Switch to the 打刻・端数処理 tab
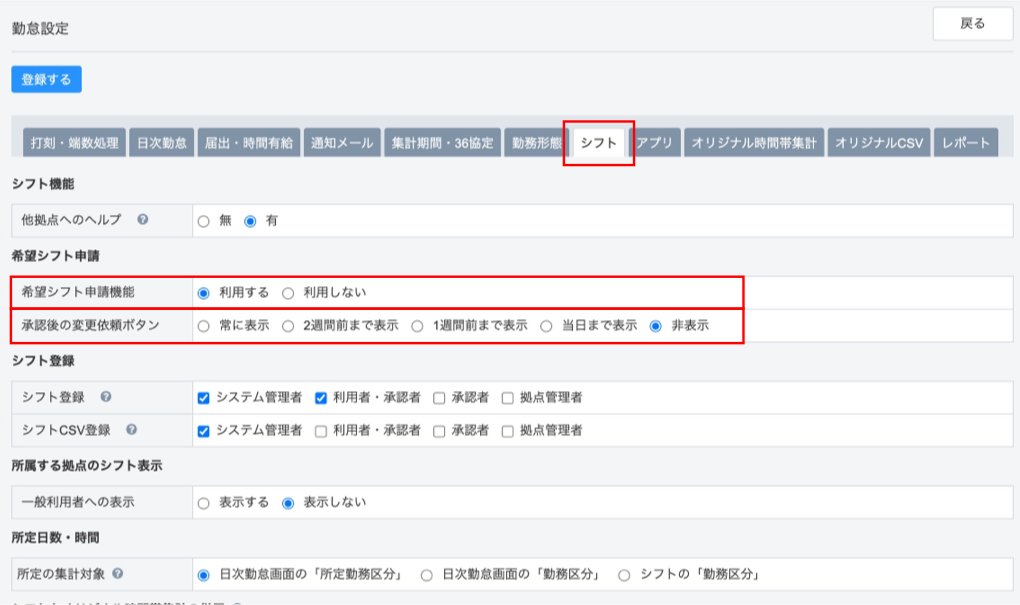Viewport: 1020px width, 605px height. pyautogui.click(x=74, y=143)
